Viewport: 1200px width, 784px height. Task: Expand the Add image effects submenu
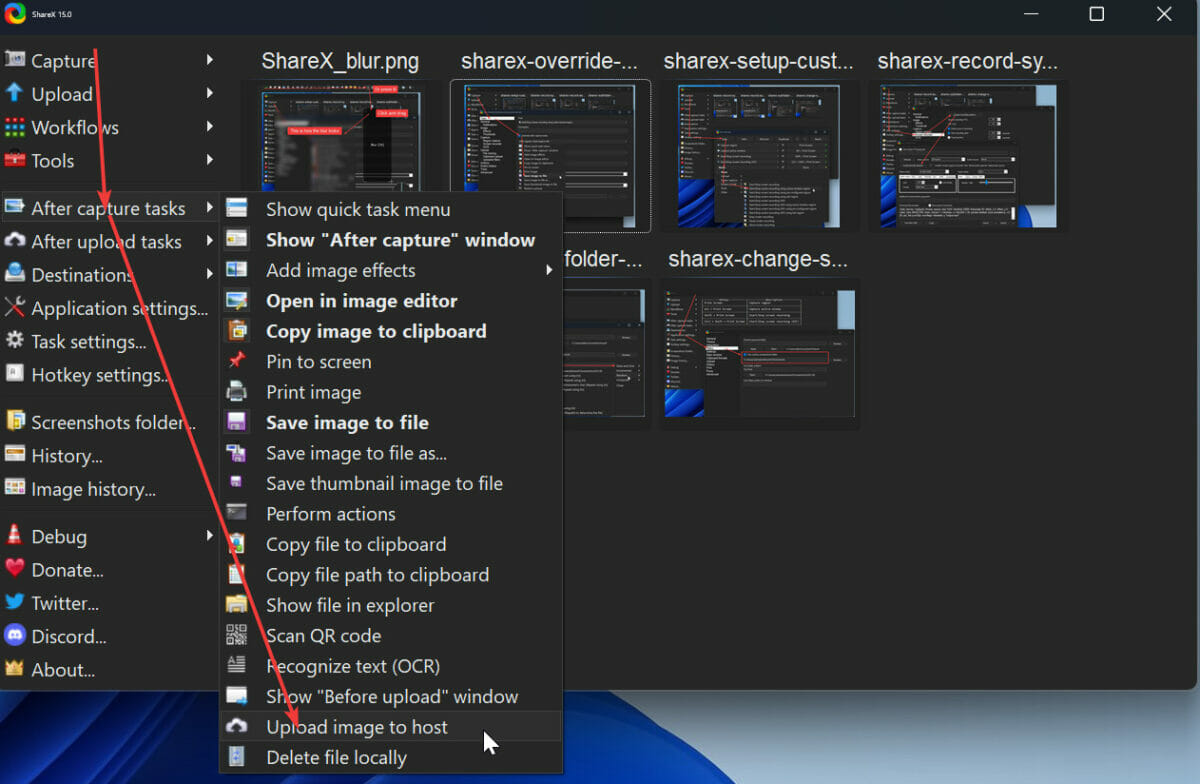340,270
